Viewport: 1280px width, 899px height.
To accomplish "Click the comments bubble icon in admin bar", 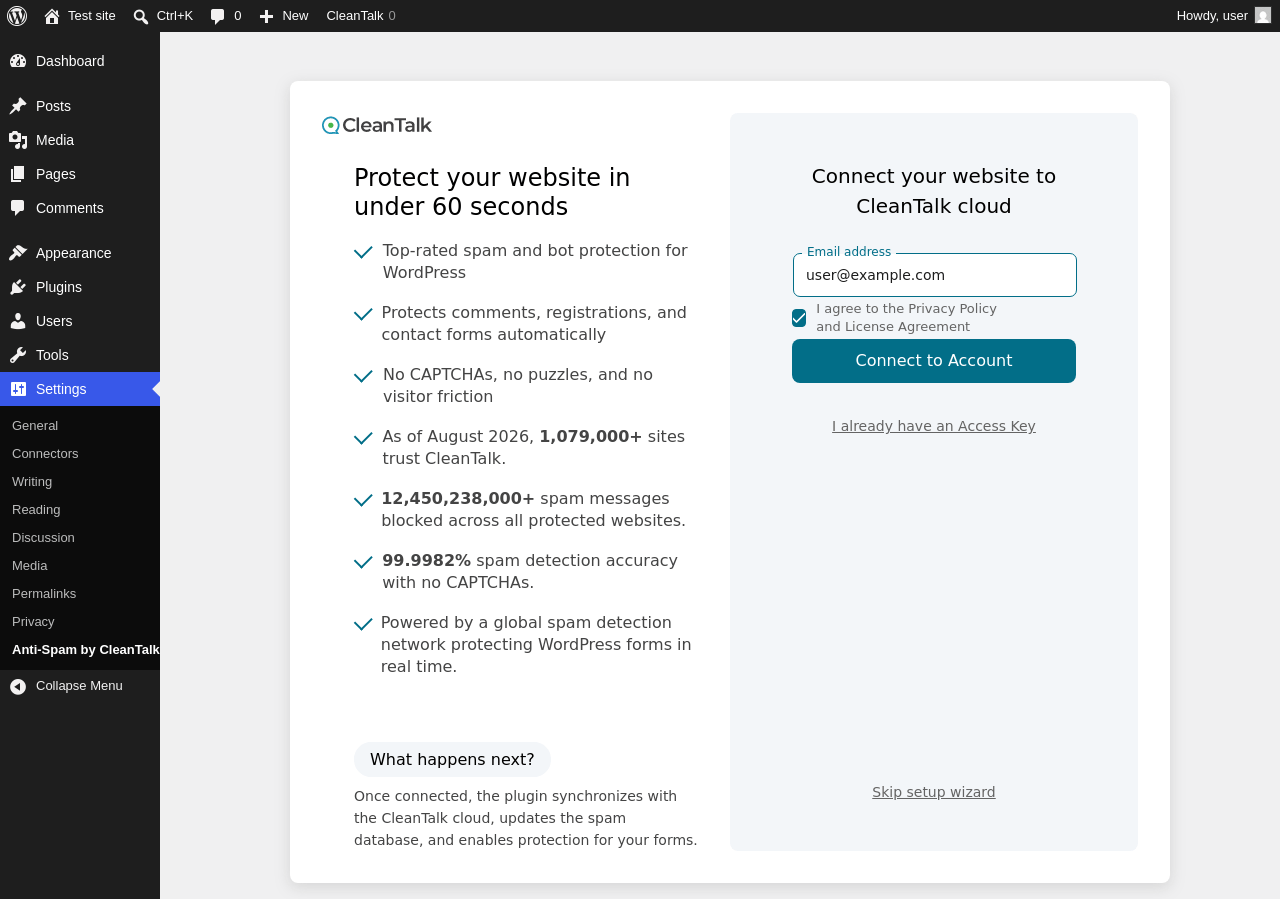I will (x=218, y=16).
